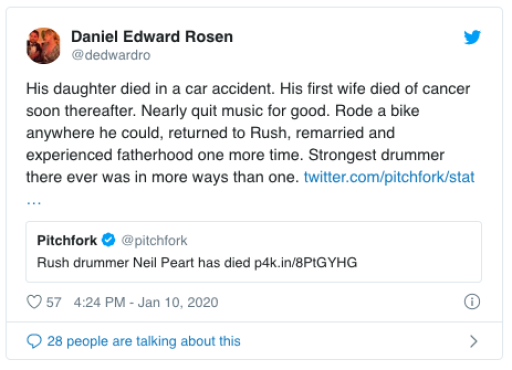Click '28 people are talking about this'
Screen dimensions: 512x370
144,341
